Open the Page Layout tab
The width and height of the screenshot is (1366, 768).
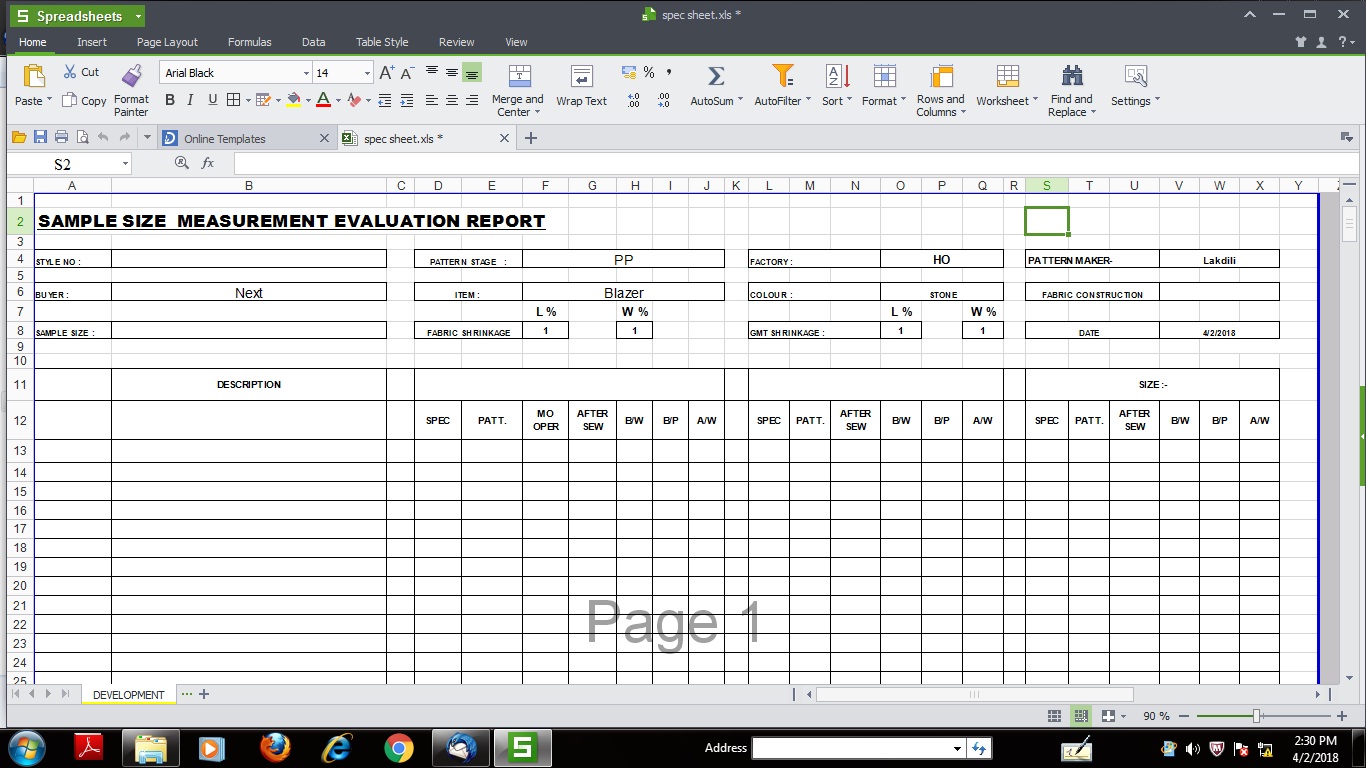click(x=167, y=42)
